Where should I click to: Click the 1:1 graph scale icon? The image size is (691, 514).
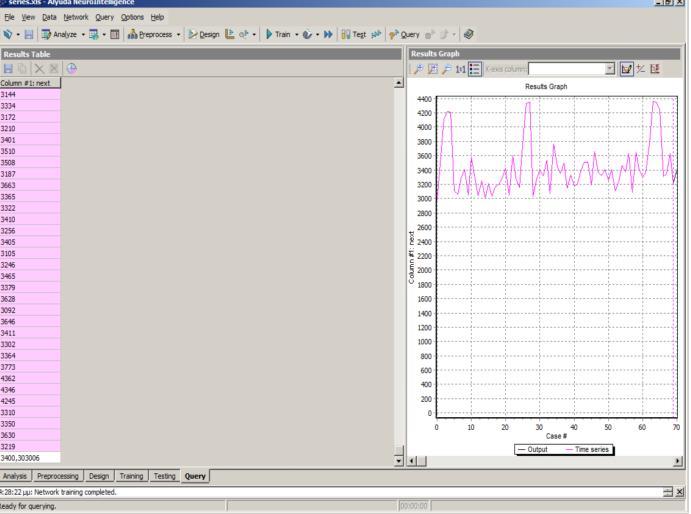click(461, 69)
